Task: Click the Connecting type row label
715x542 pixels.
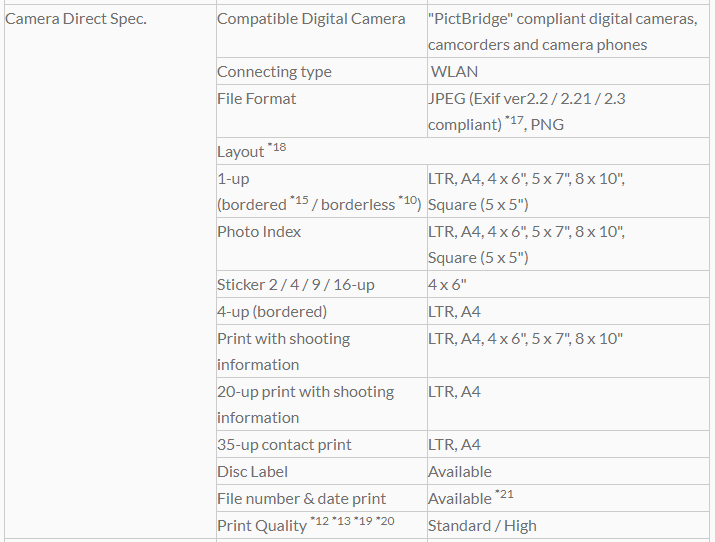Action: pyautogui.click(x=274, y=72)
